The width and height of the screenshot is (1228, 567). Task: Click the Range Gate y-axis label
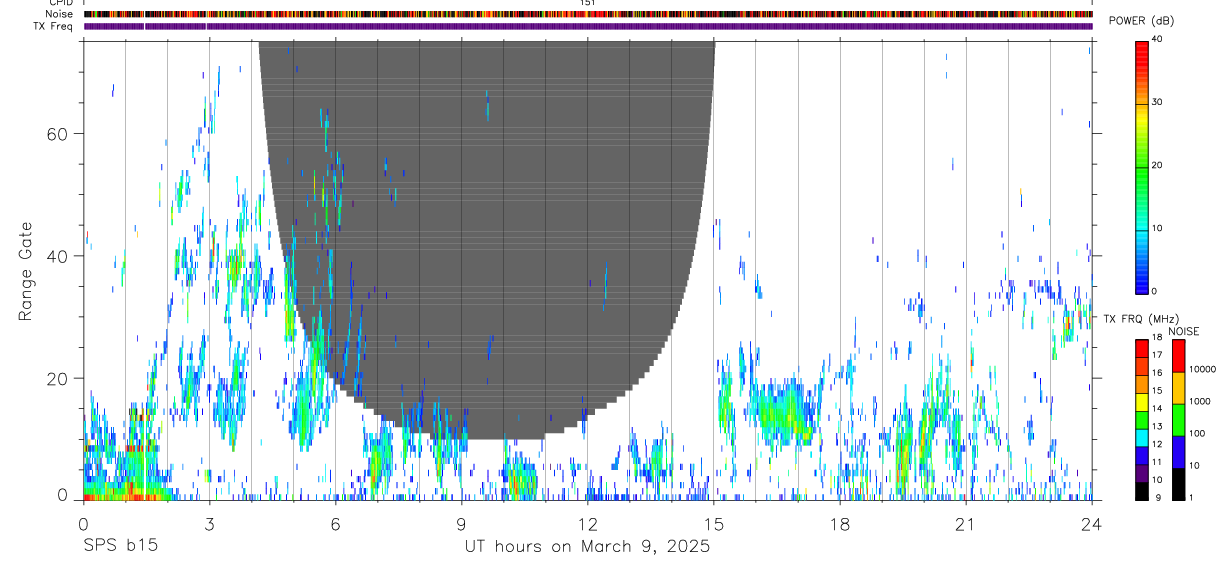[25, 271]
